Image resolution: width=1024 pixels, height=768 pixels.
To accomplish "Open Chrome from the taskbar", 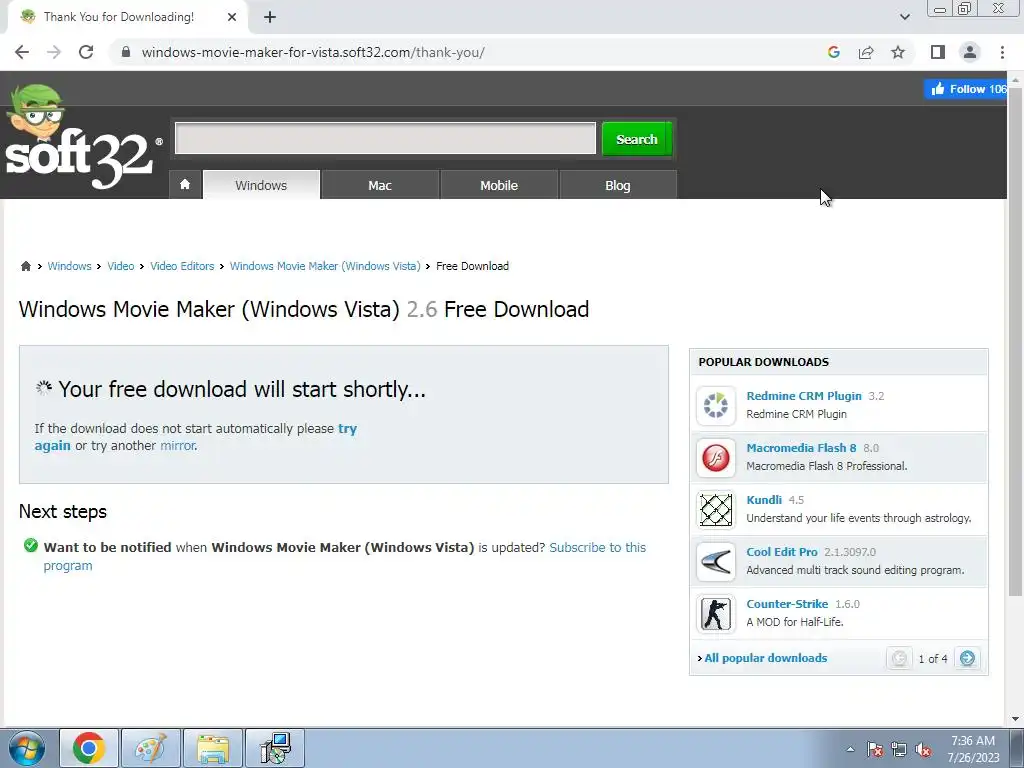I will point(89,748).
